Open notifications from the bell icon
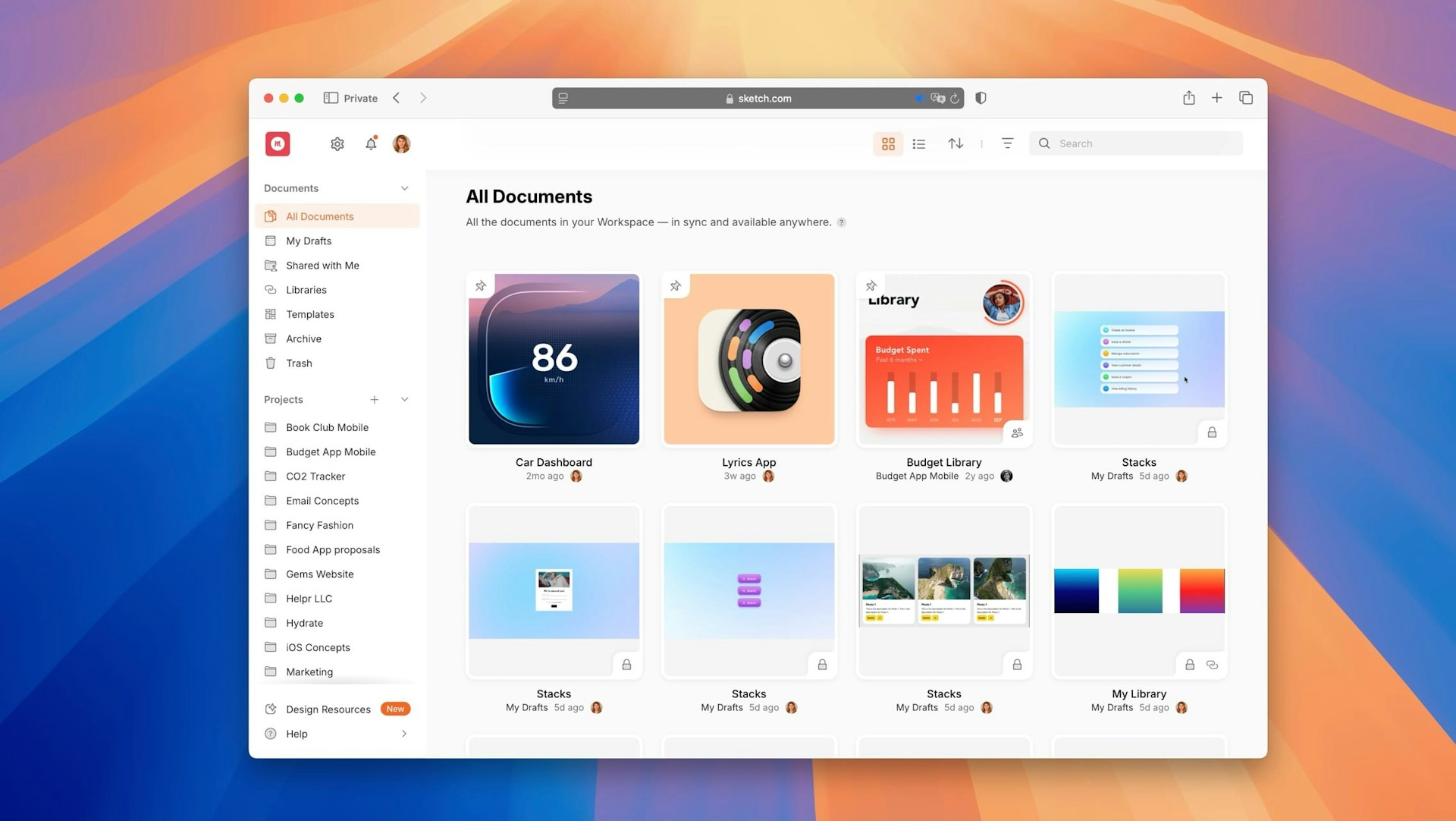Viewport: 1456px width, 821px height. pyautogui.click(x=371, y=143)
